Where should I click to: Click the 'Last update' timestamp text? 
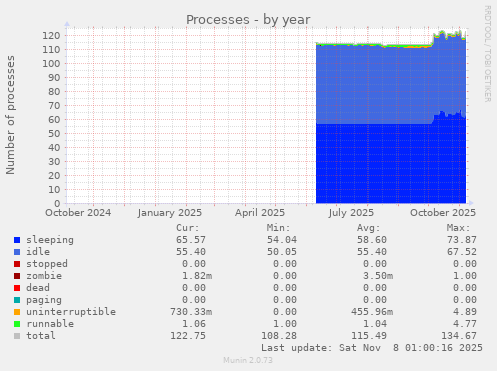pyautogui.click(x=372, y=348)
